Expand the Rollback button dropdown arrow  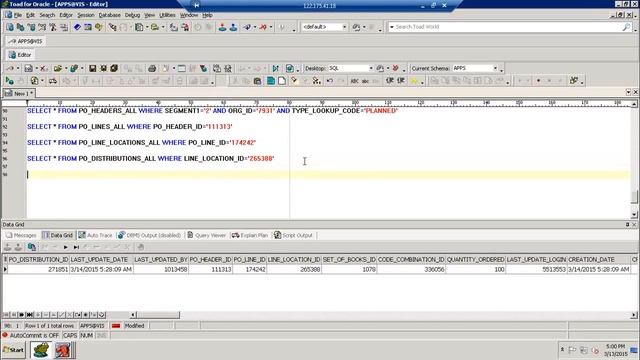271,27
